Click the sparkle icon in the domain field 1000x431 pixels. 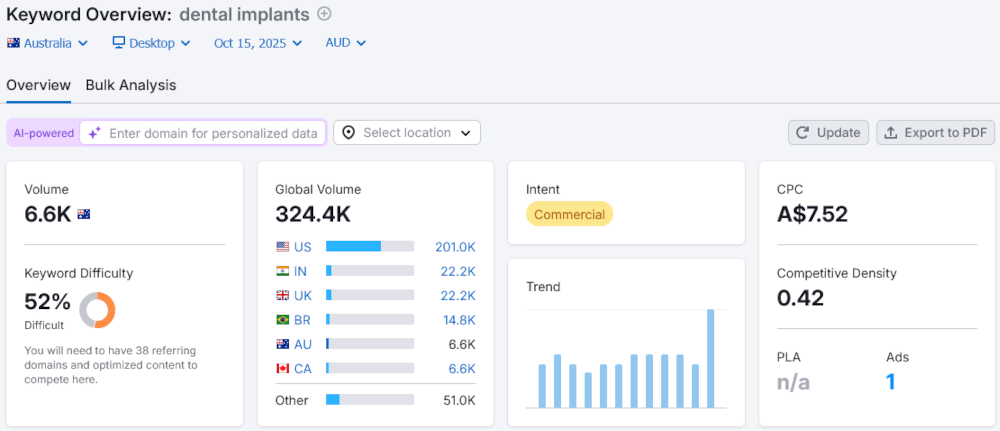coord(94,133)
